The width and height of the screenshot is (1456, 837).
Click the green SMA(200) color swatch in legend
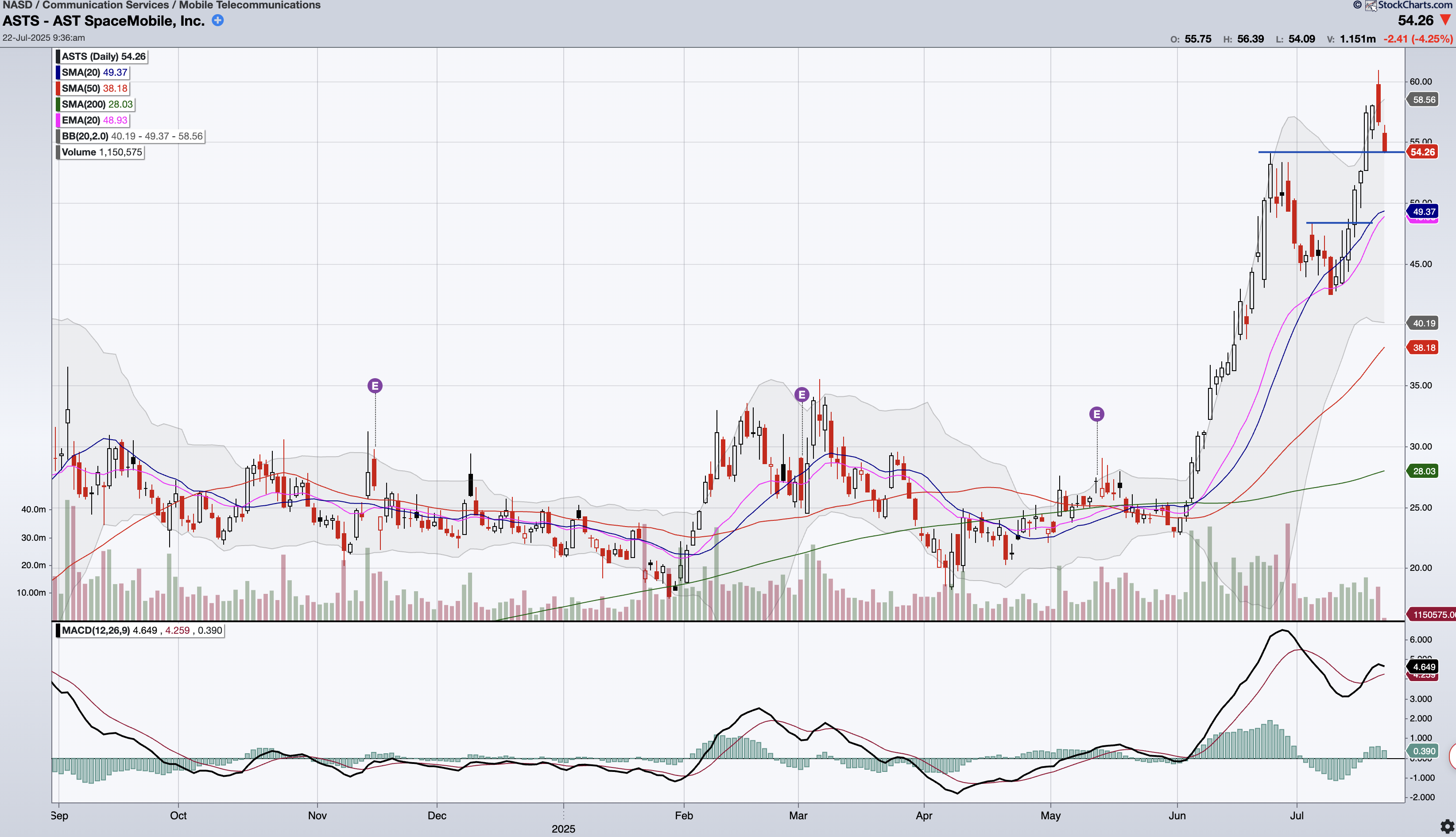tap(58, 105)
